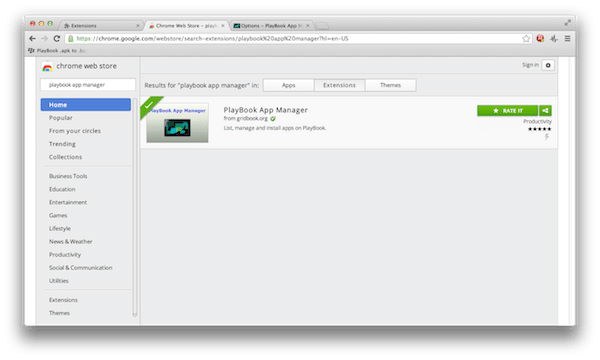Image resolution: width=600 pixels, height=360 pixels.
Task: Click the "chrome web store" title text
Action: point(86,66)
